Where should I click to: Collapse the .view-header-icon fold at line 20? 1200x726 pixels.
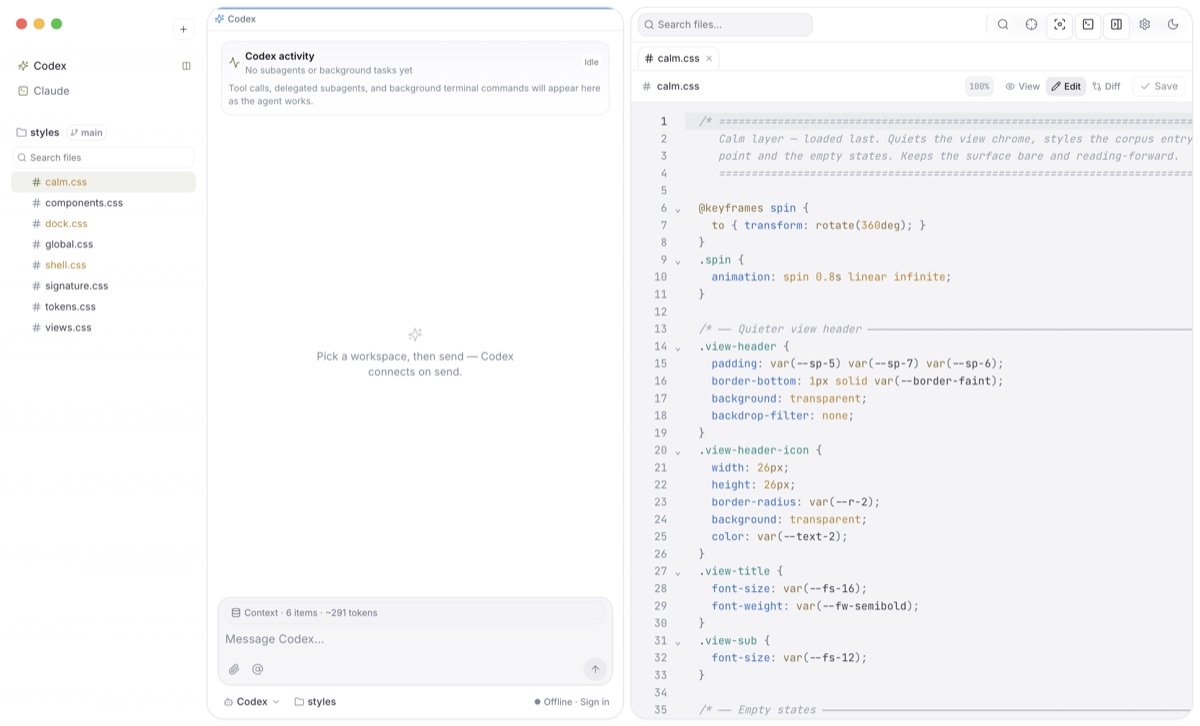tap(678, 451)
